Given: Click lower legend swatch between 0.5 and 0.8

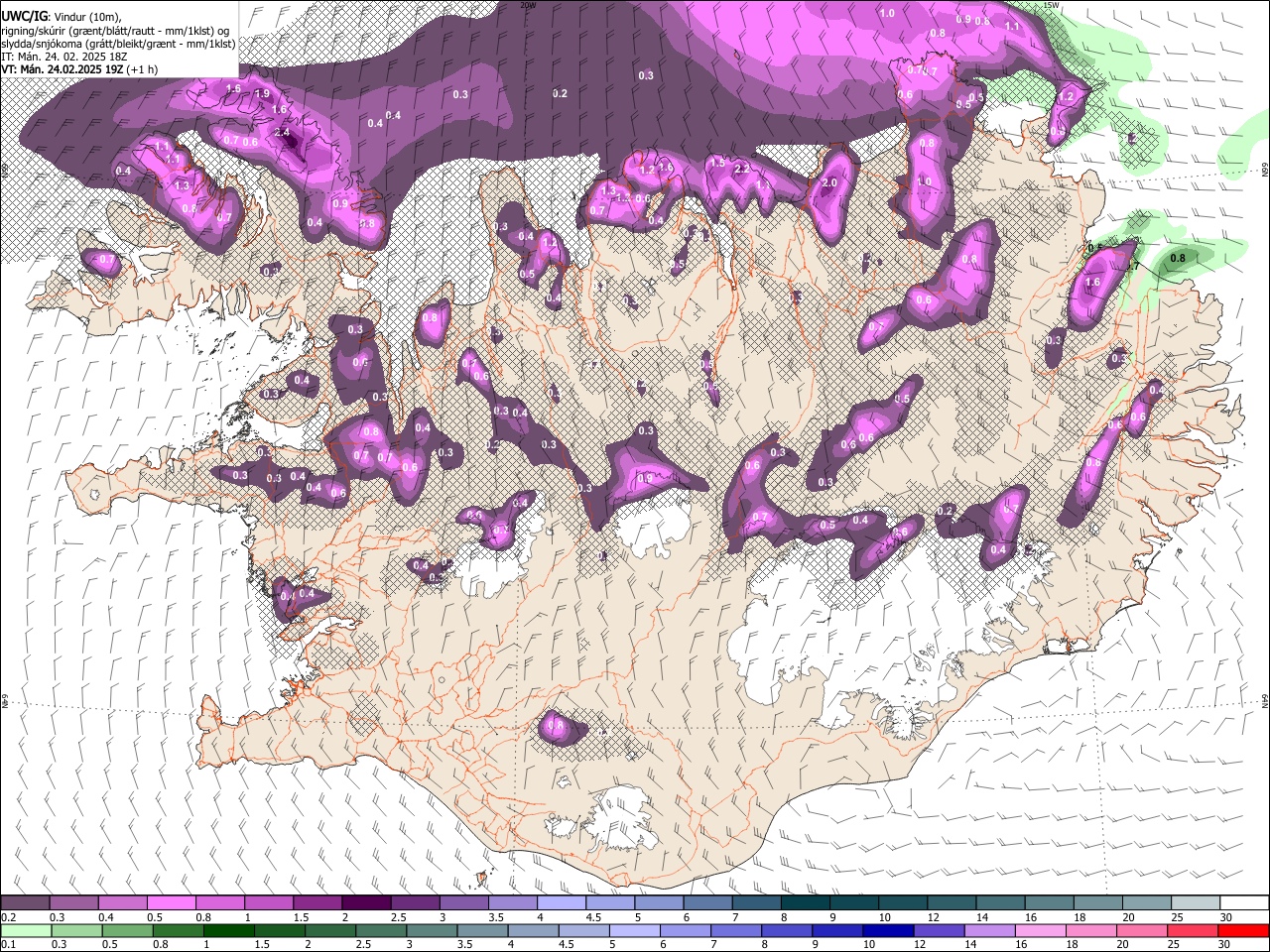Looking at the screenshot, I should pyautogui.click(x=128, y=930).
